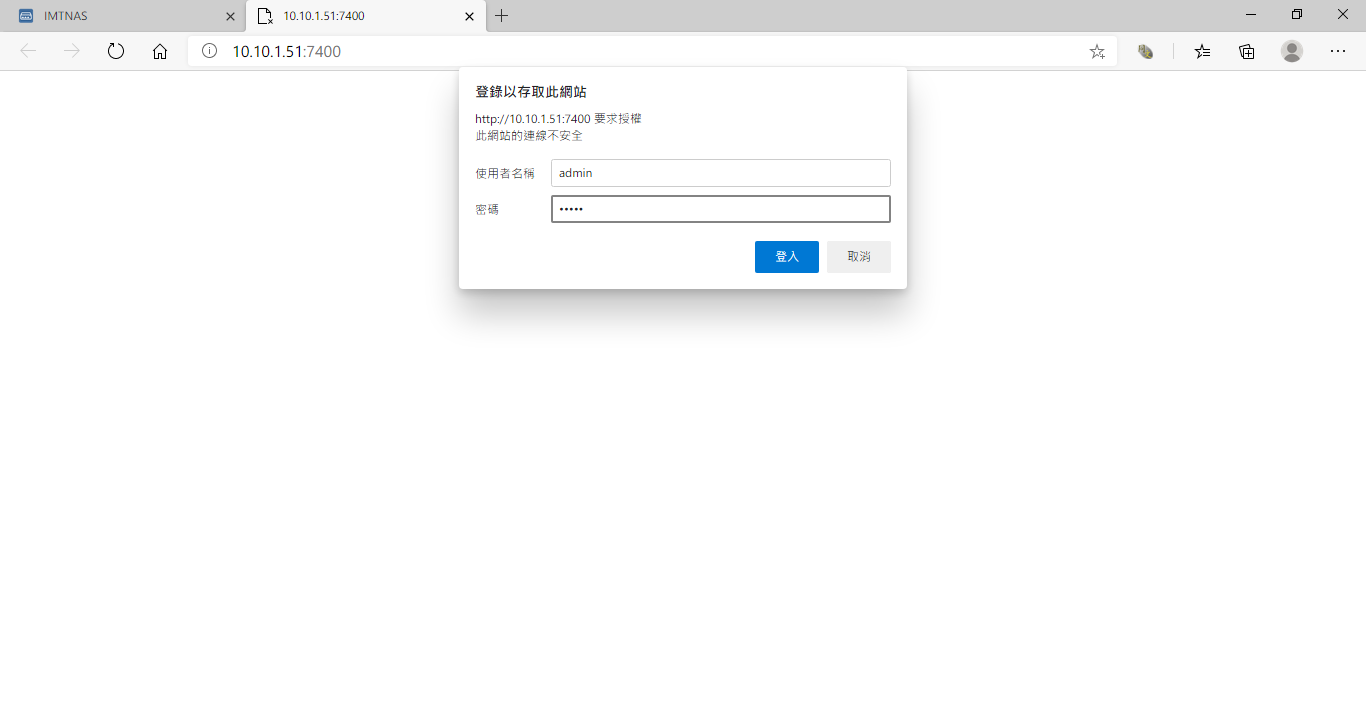Open the collections icon
1366x728 pixels.
click(1247, 51)
